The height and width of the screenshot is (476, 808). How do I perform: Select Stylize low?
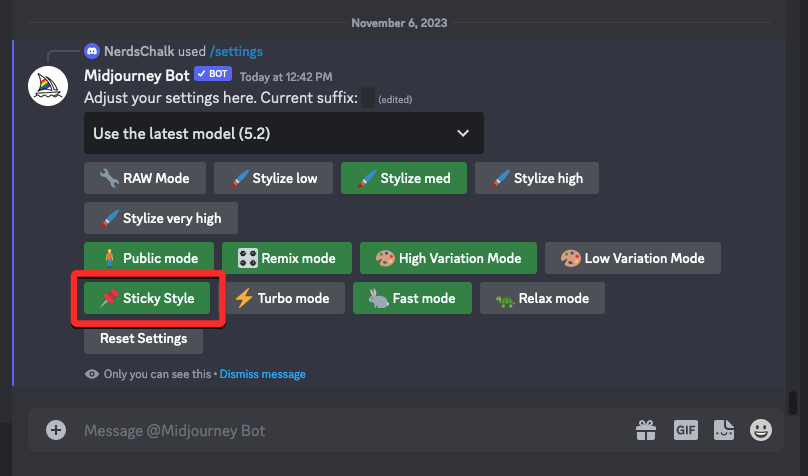pyautogui.click(x=273, y=178)
